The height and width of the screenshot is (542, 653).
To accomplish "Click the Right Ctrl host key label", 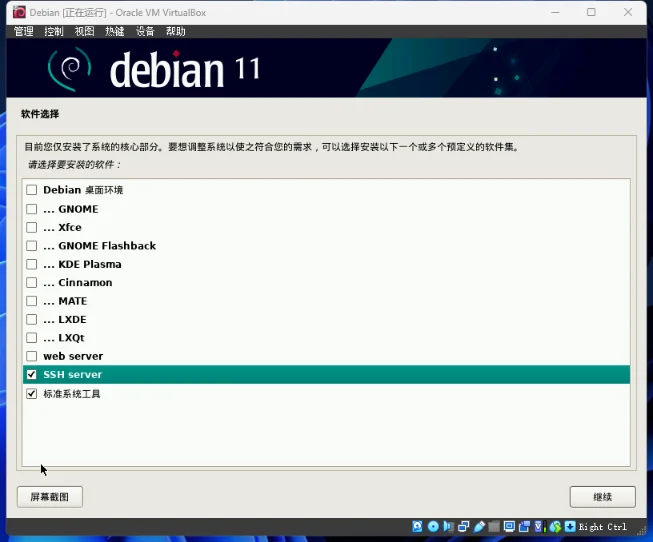I will [602, 527].
